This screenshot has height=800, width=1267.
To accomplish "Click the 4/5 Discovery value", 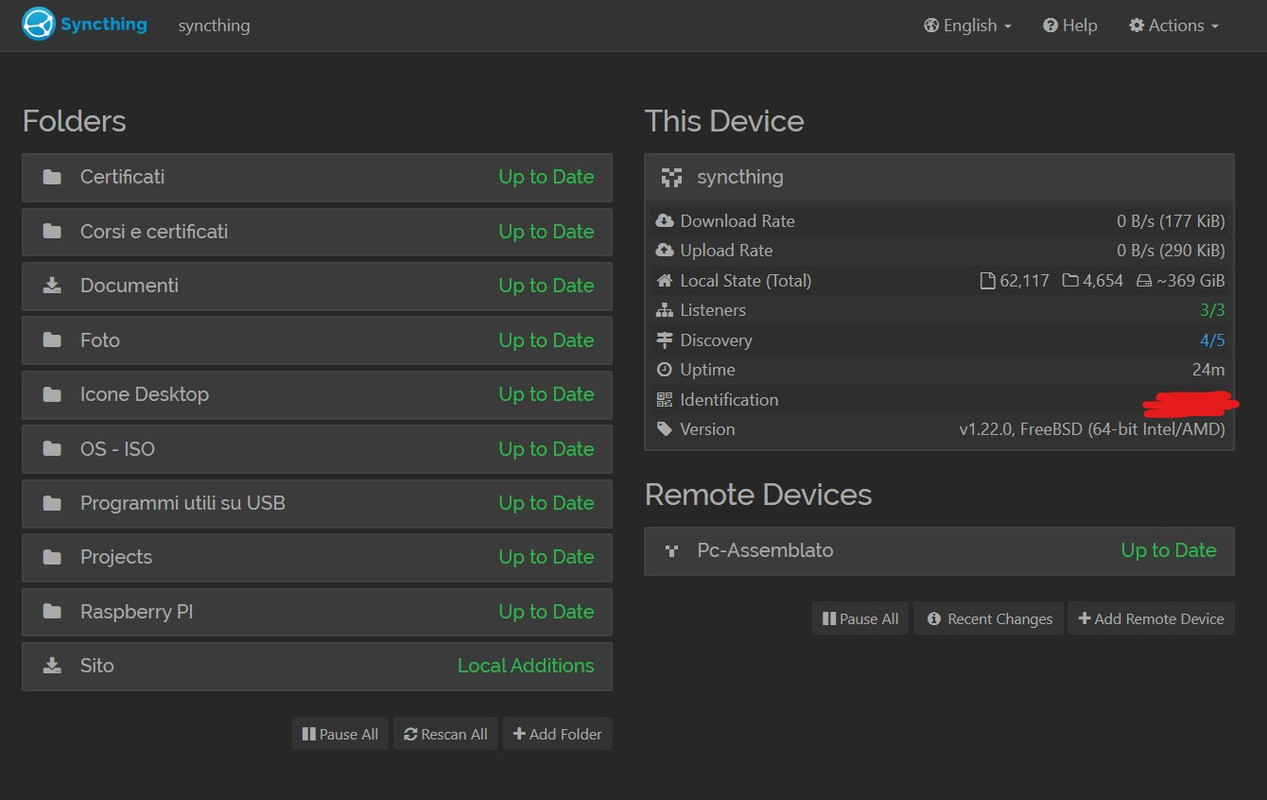I will point(1212,341).
